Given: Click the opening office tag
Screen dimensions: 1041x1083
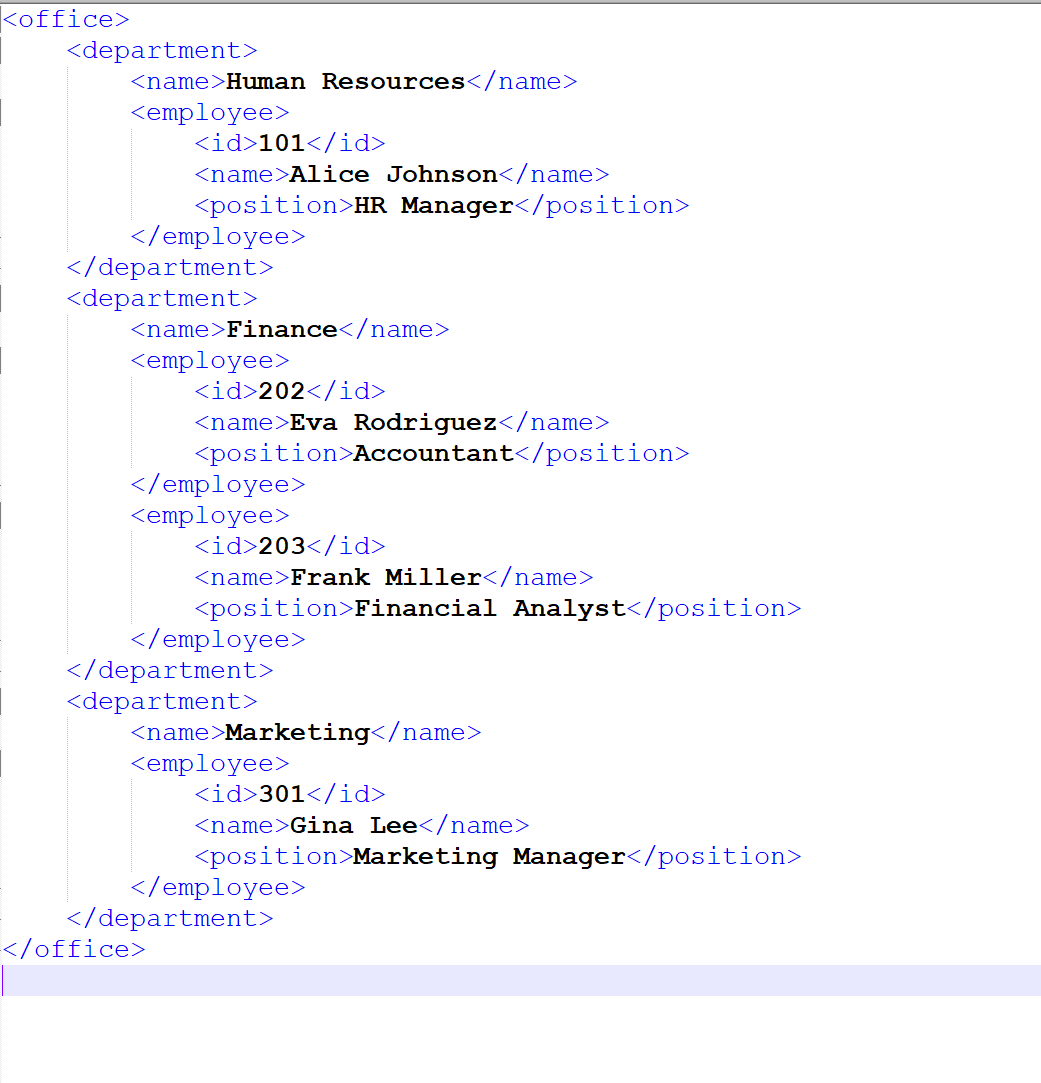Looking at the screenshot, I should click(x=65, y=19).
